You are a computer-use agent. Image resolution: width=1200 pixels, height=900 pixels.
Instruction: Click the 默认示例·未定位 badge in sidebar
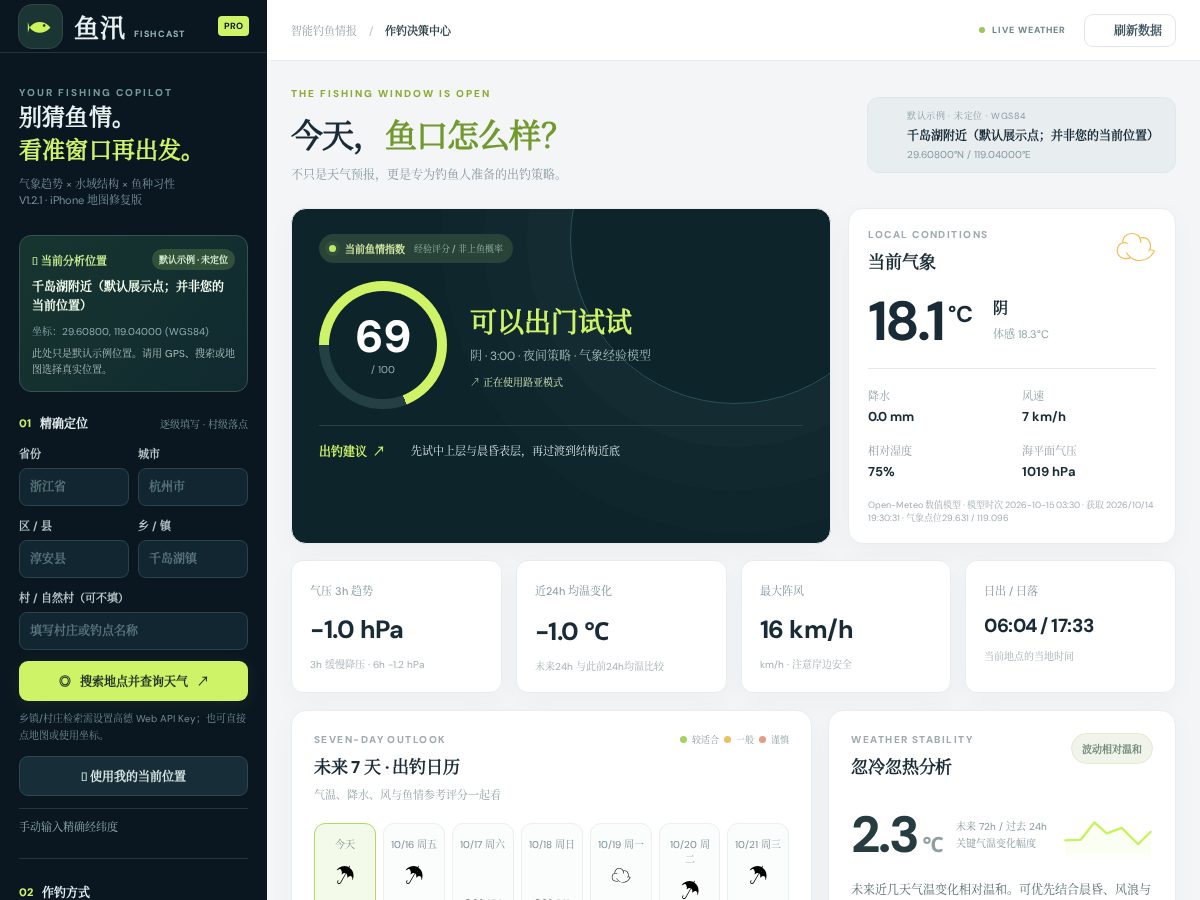[x=193, y=259]
